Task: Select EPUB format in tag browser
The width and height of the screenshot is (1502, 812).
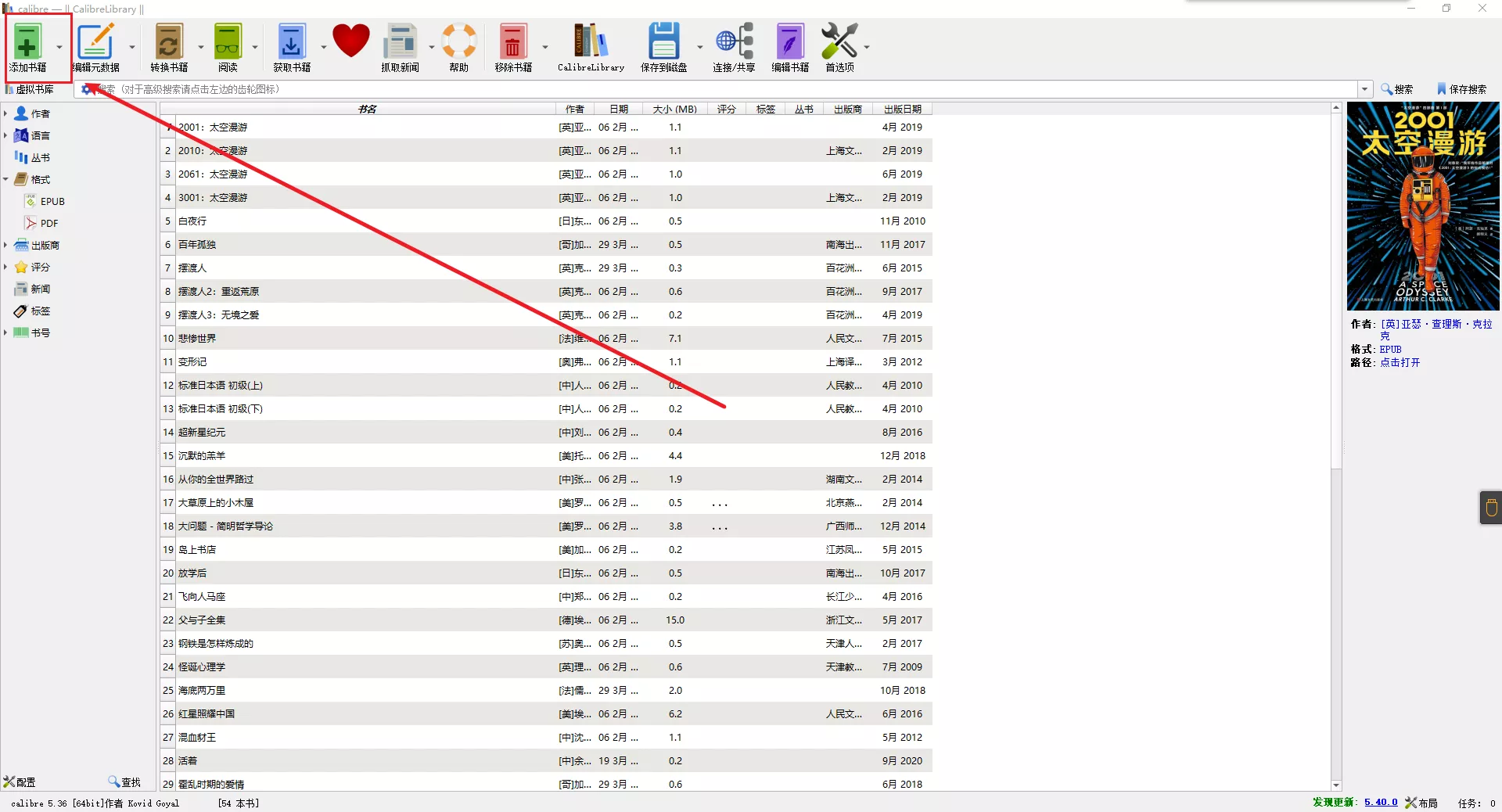Action: [x=52, y=201]
